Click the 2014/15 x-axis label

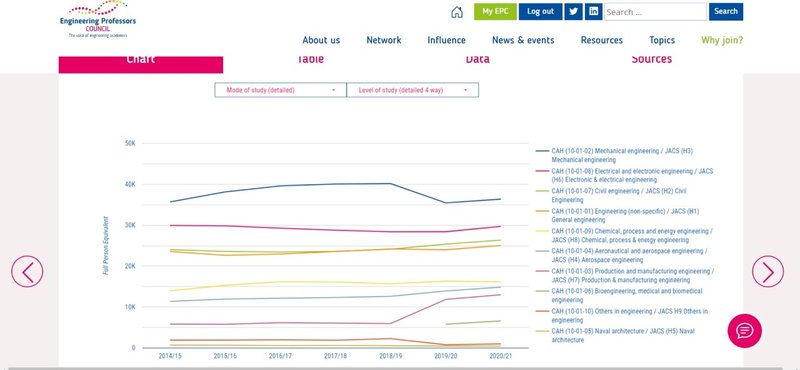[x=169, y=356]
